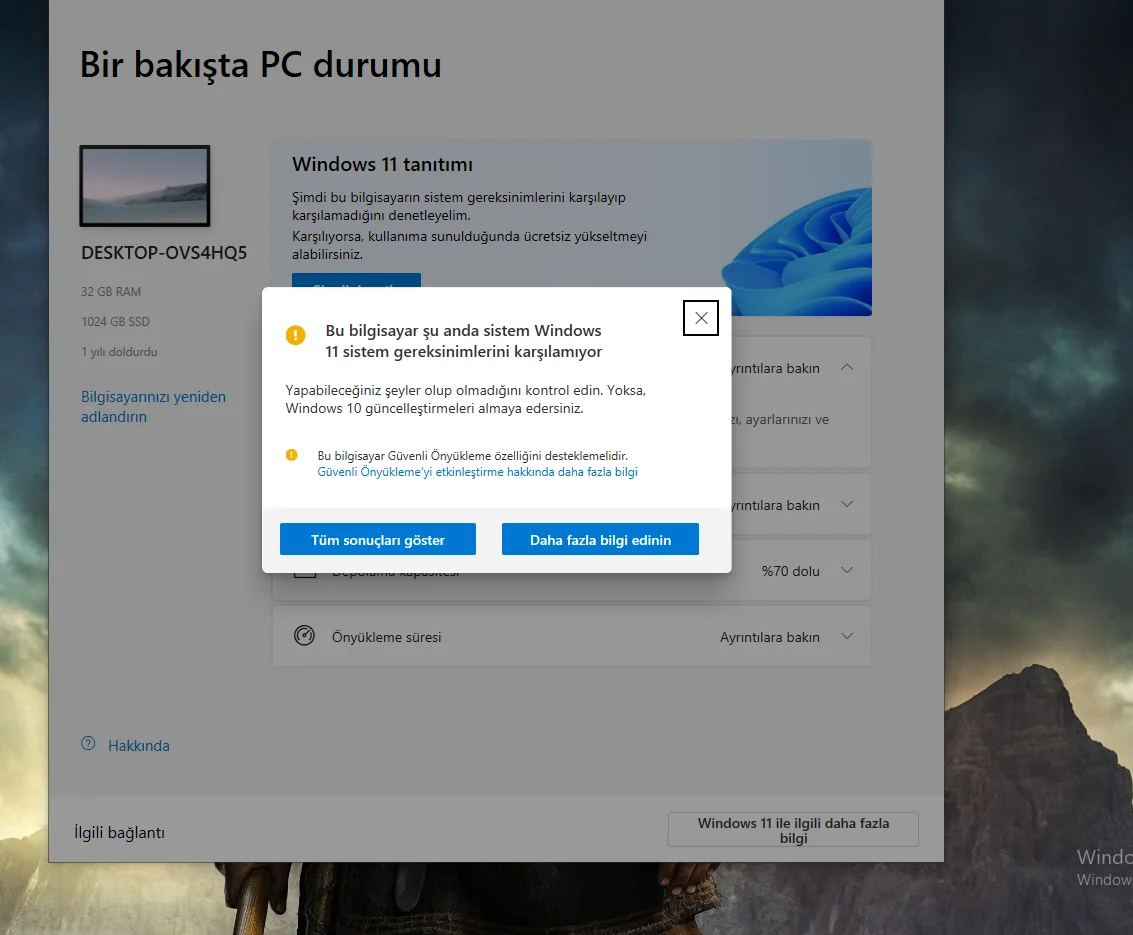Open the Hakkında link

click(x=139, y=746)
